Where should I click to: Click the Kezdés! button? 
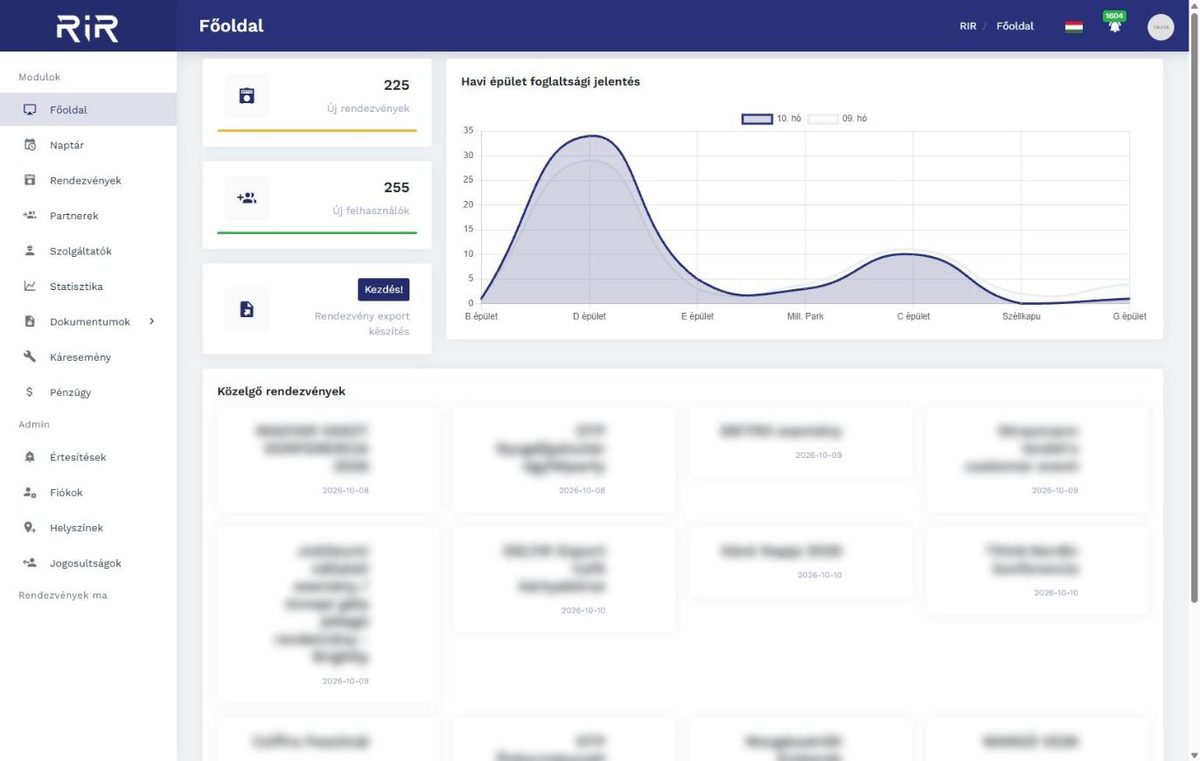click(x=384, y=289)
